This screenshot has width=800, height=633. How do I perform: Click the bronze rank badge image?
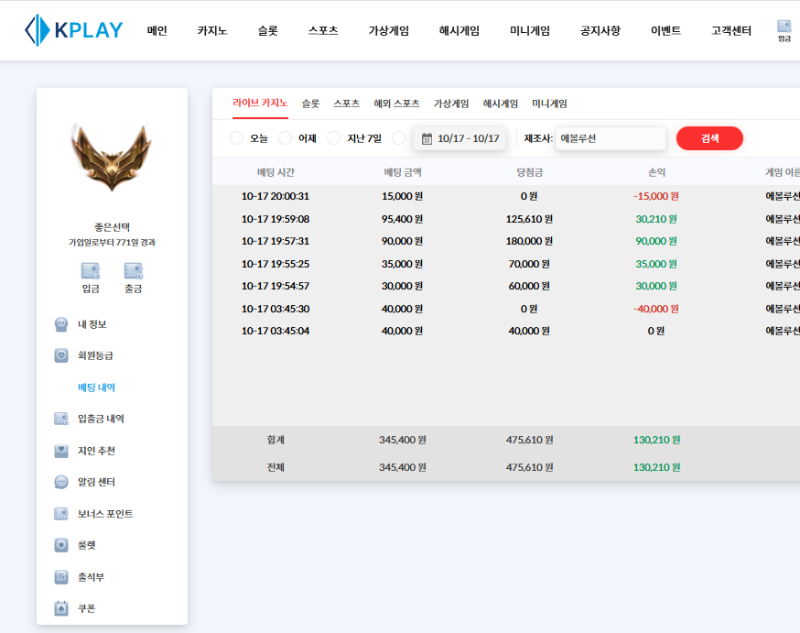111,158
